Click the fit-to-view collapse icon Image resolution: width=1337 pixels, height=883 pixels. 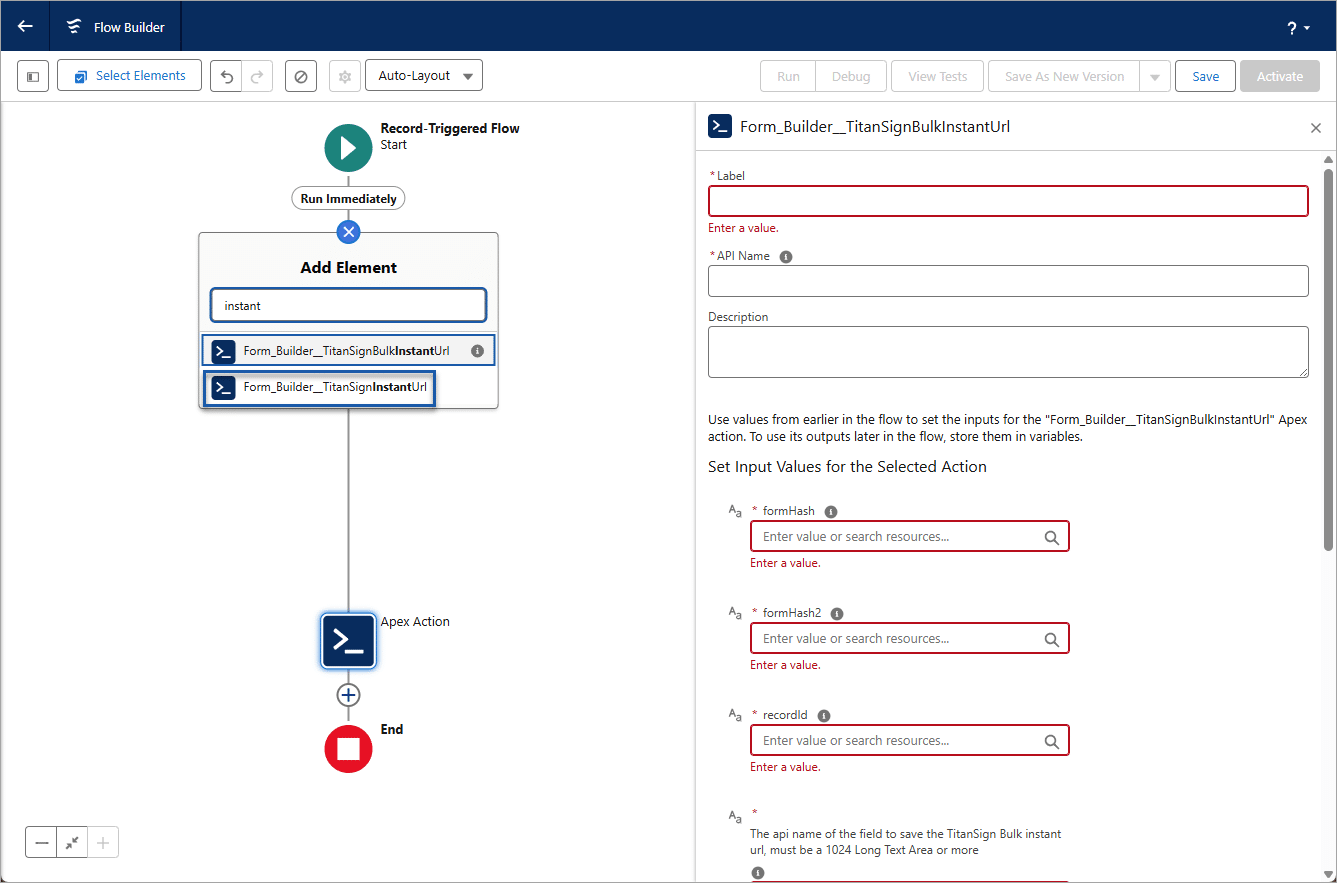pyautogui.click(x=72, y=843)
